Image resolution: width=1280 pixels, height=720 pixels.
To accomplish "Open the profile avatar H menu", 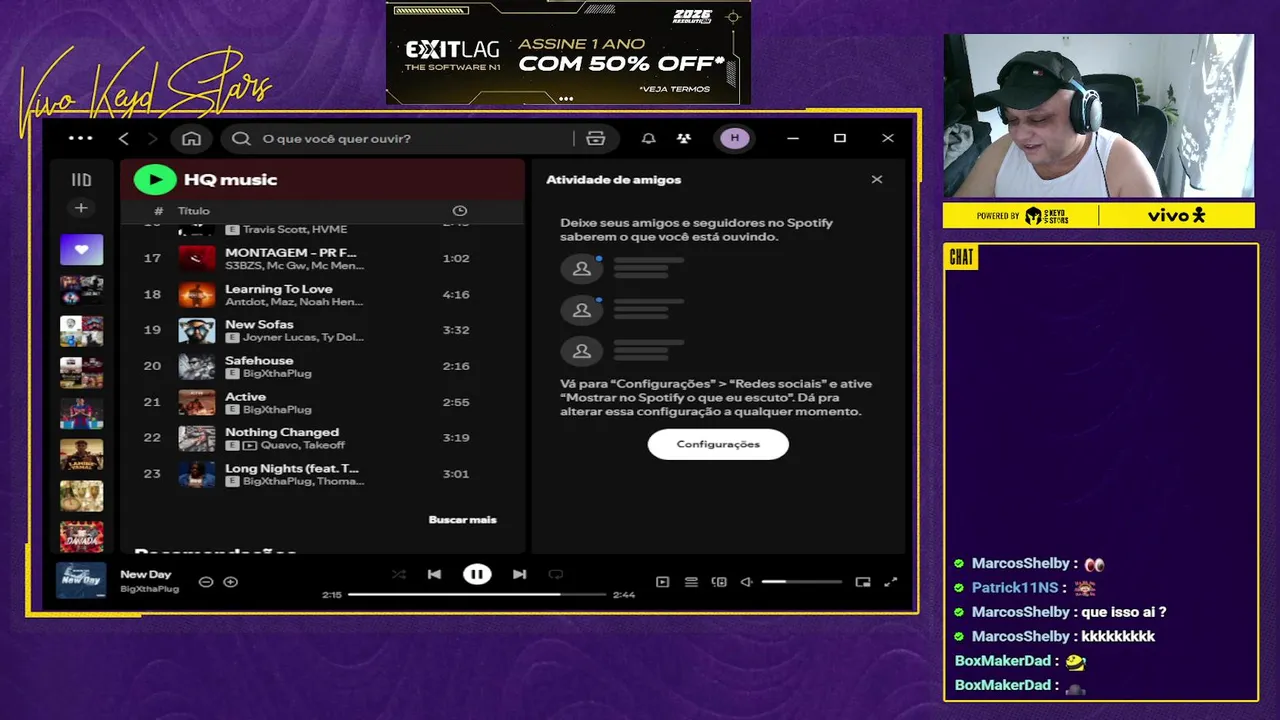I will (x=735, y=138).
